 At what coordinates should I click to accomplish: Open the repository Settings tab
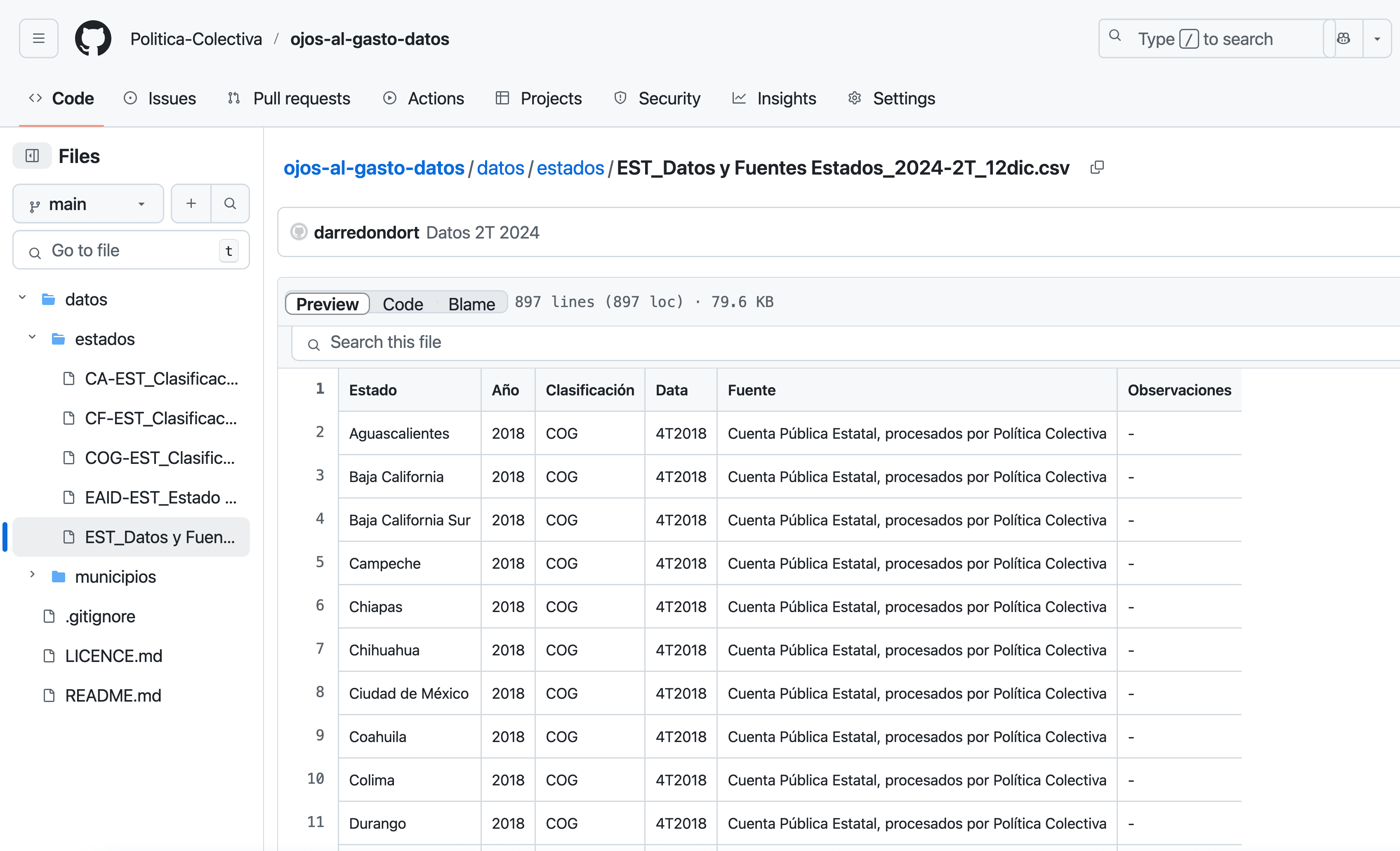coord(891,98)
